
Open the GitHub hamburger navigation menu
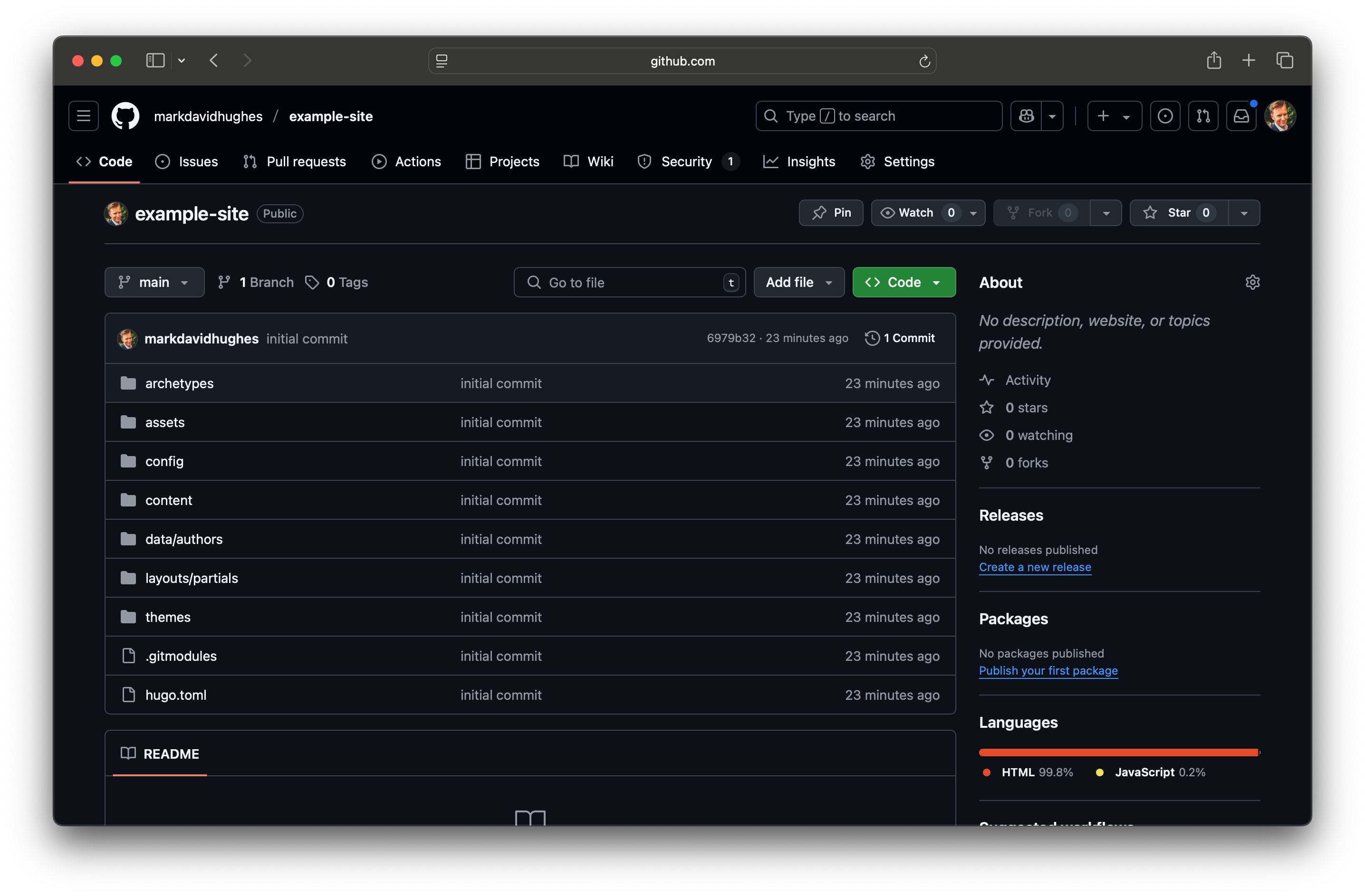83,116
